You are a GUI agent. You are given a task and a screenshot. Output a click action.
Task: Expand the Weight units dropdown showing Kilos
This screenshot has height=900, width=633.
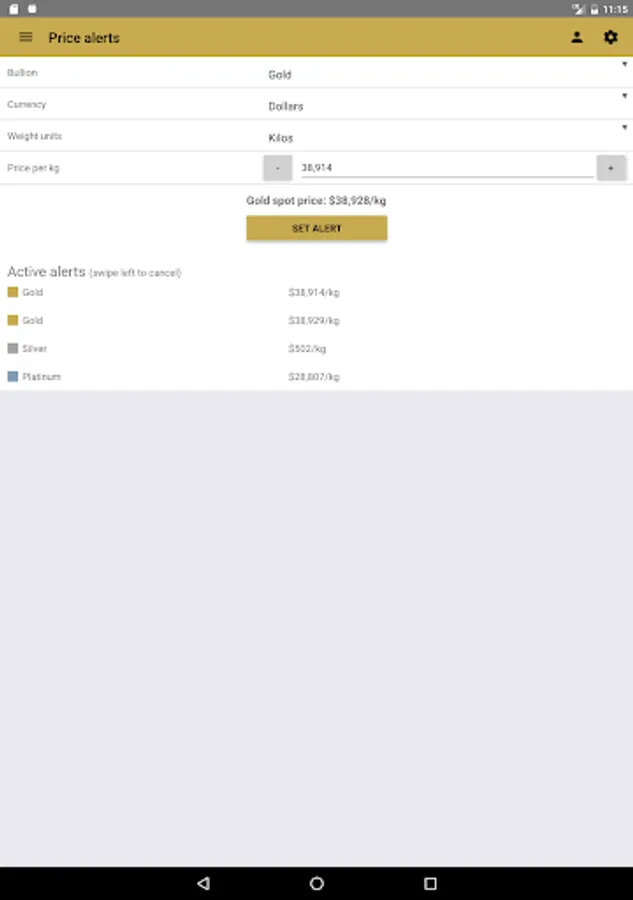(x=447, y=136)
